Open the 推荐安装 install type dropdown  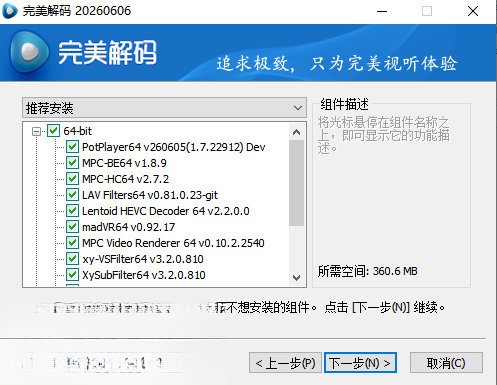pyautogui.click(x=164, y=108)
